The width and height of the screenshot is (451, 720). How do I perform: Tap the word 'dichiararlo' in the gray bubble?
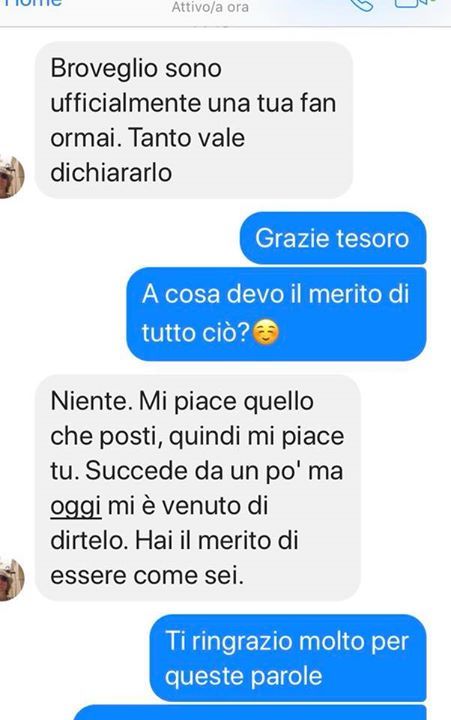click(x=111, y=173)
